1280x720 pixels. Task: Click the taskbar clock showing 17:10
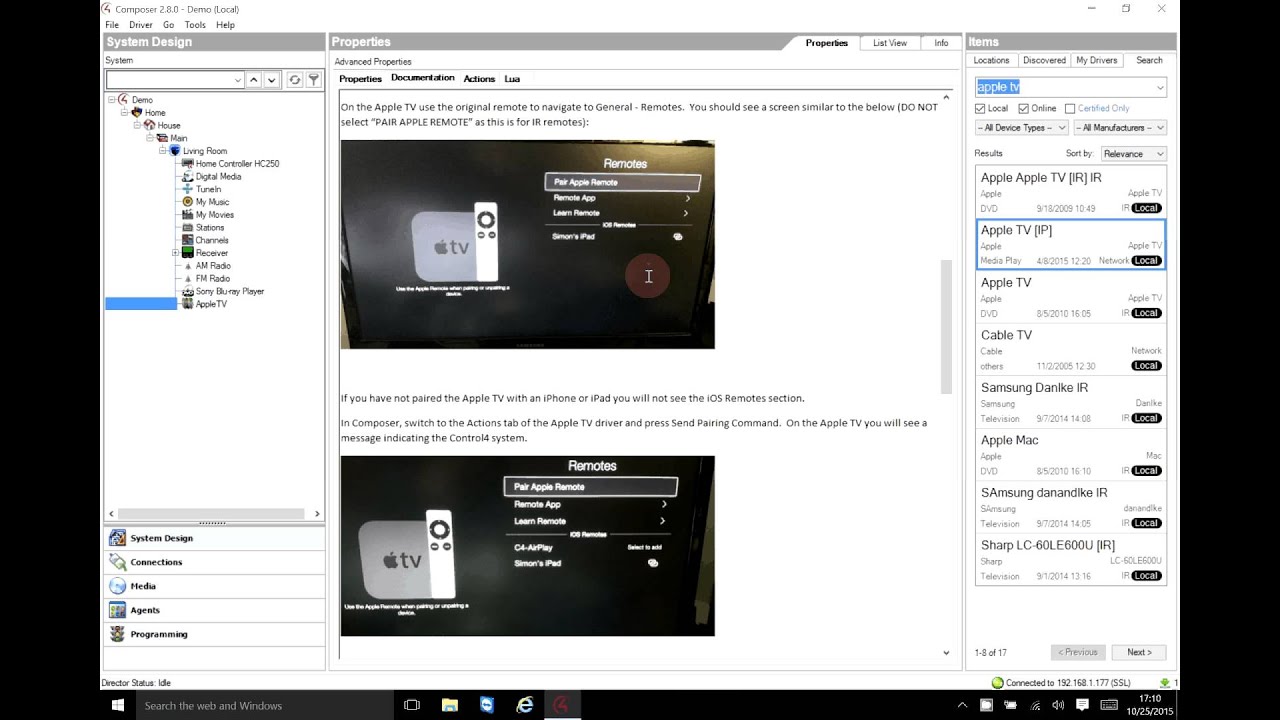point(1150,705)
